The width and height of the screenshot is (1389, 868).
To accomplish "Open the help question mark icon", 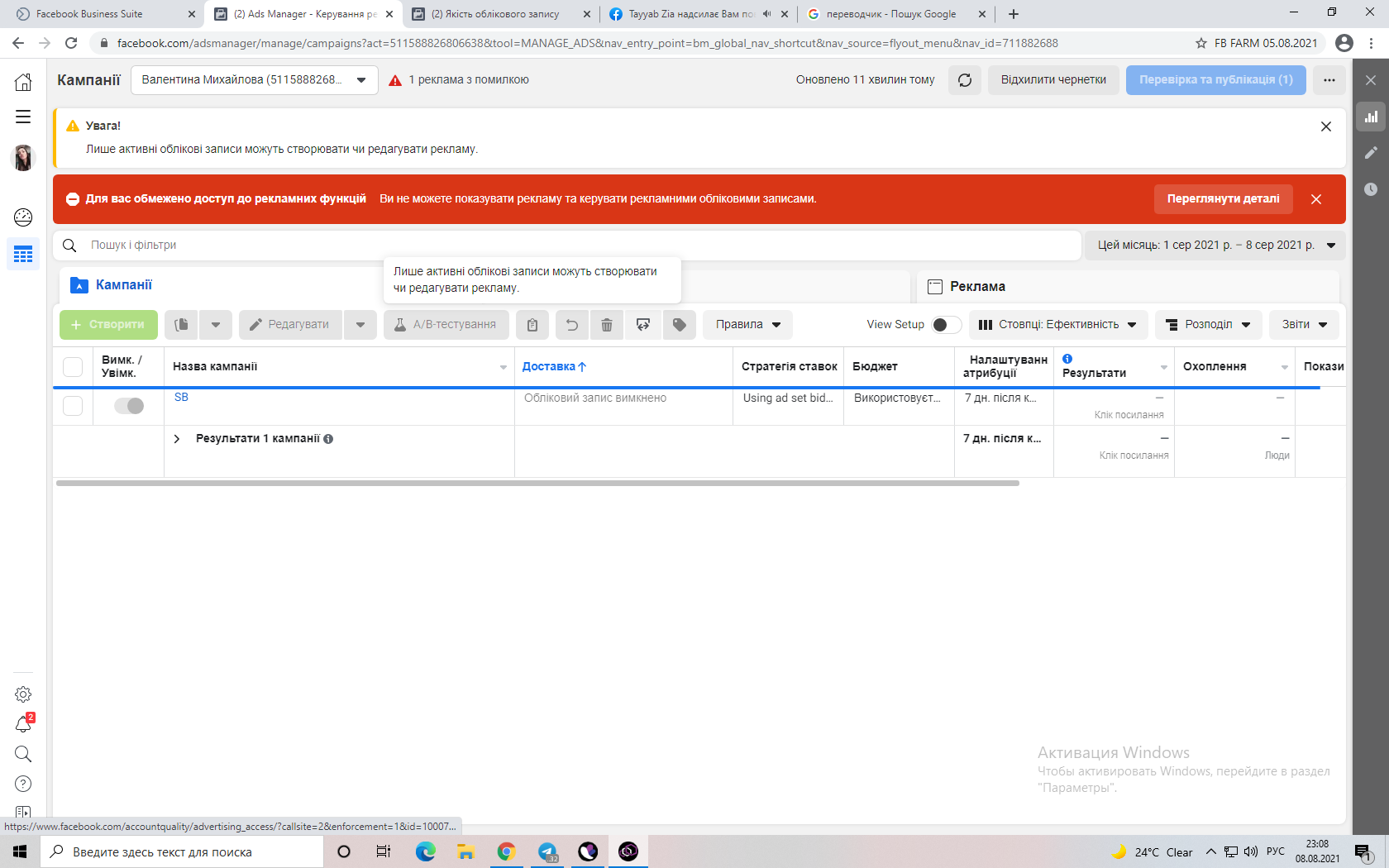I will [23, 784].
